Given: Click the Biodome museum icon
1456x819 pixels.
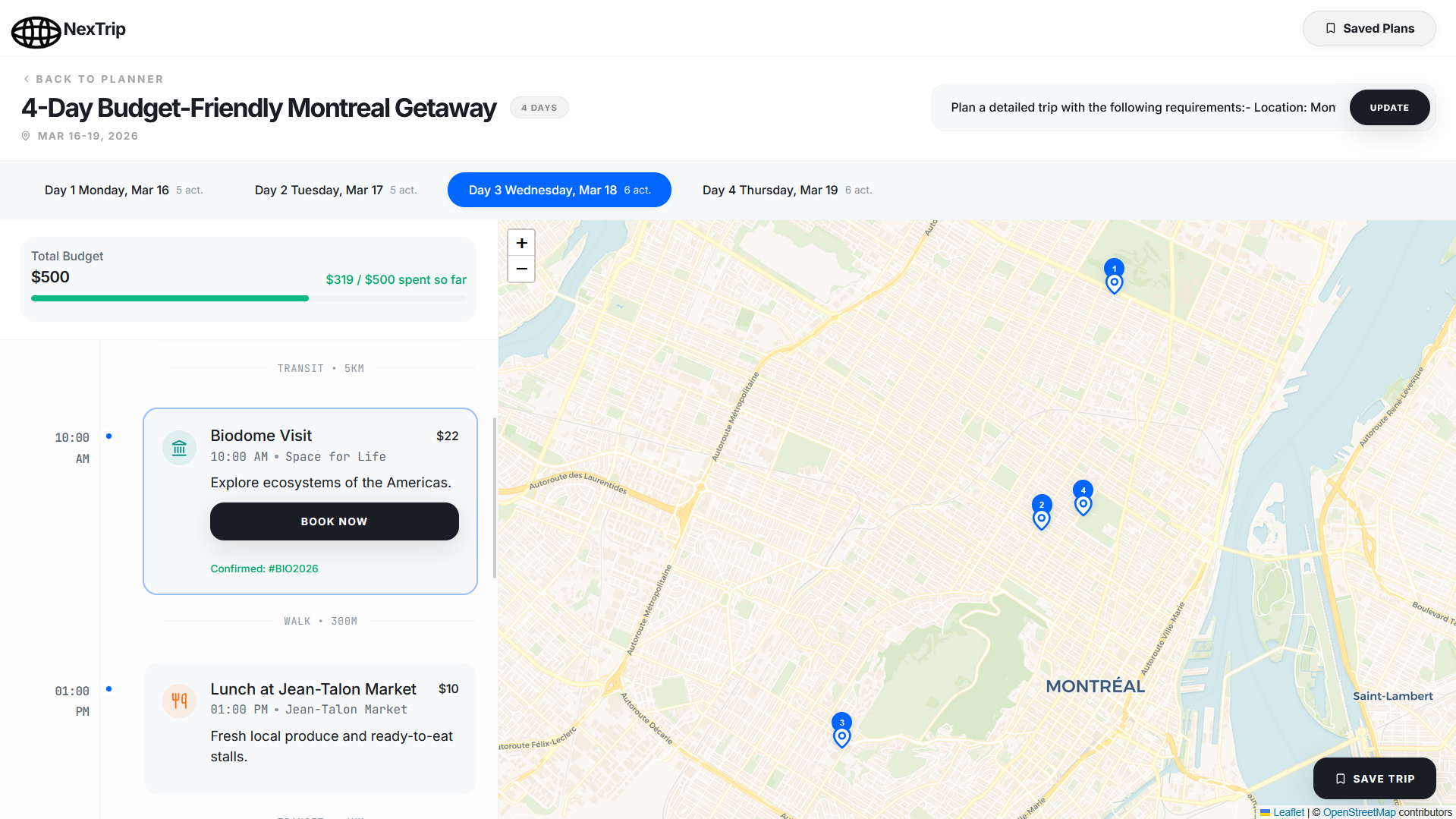Looking at the screenshot, I should coord(179,448).
